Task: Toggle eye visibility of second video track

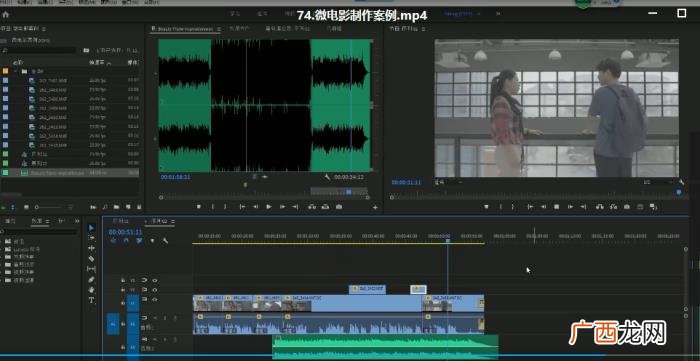Action: [155, 290]
